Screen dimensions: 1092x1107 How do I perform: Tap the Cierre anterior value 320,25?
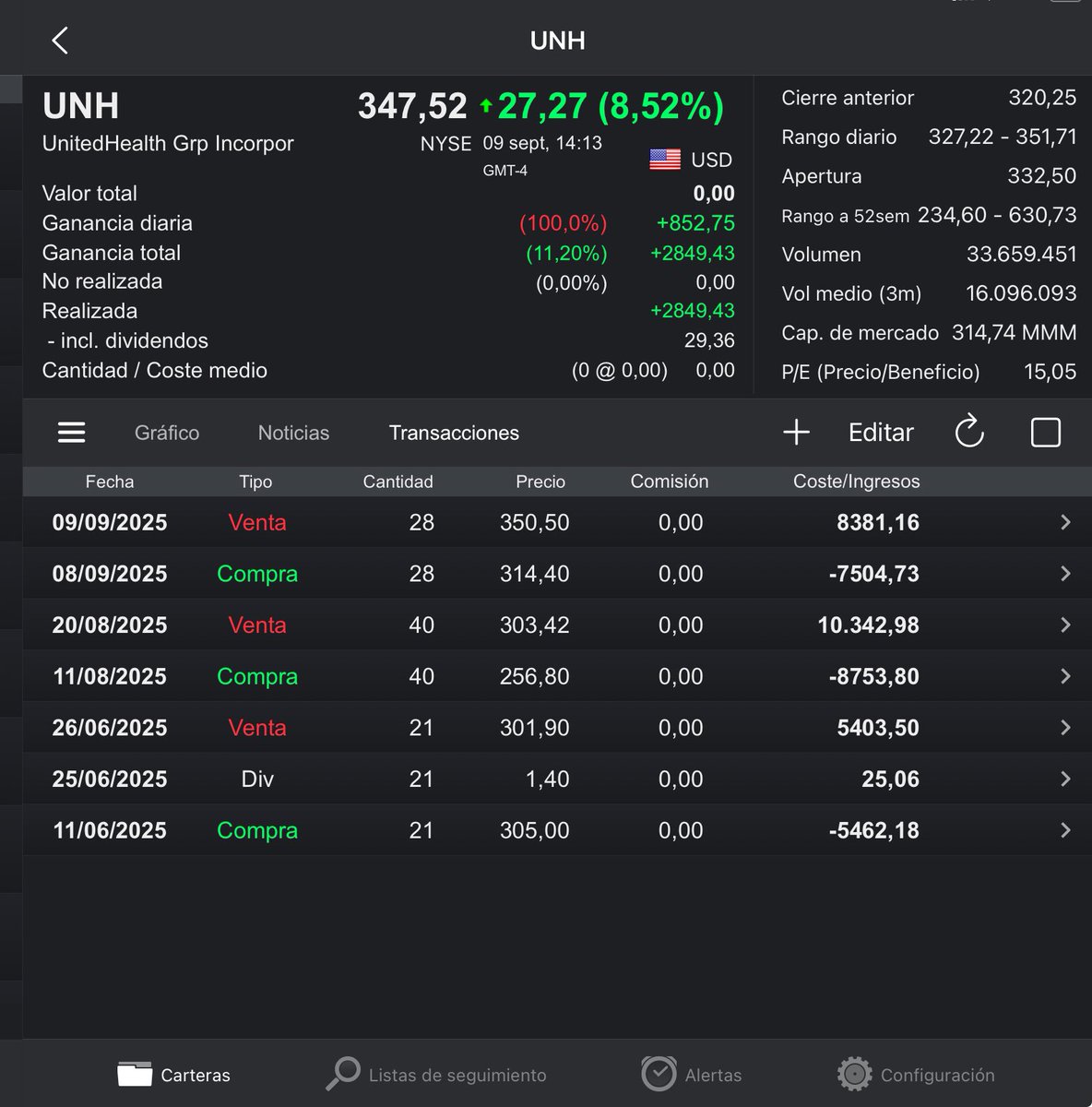click(1042, 98)
